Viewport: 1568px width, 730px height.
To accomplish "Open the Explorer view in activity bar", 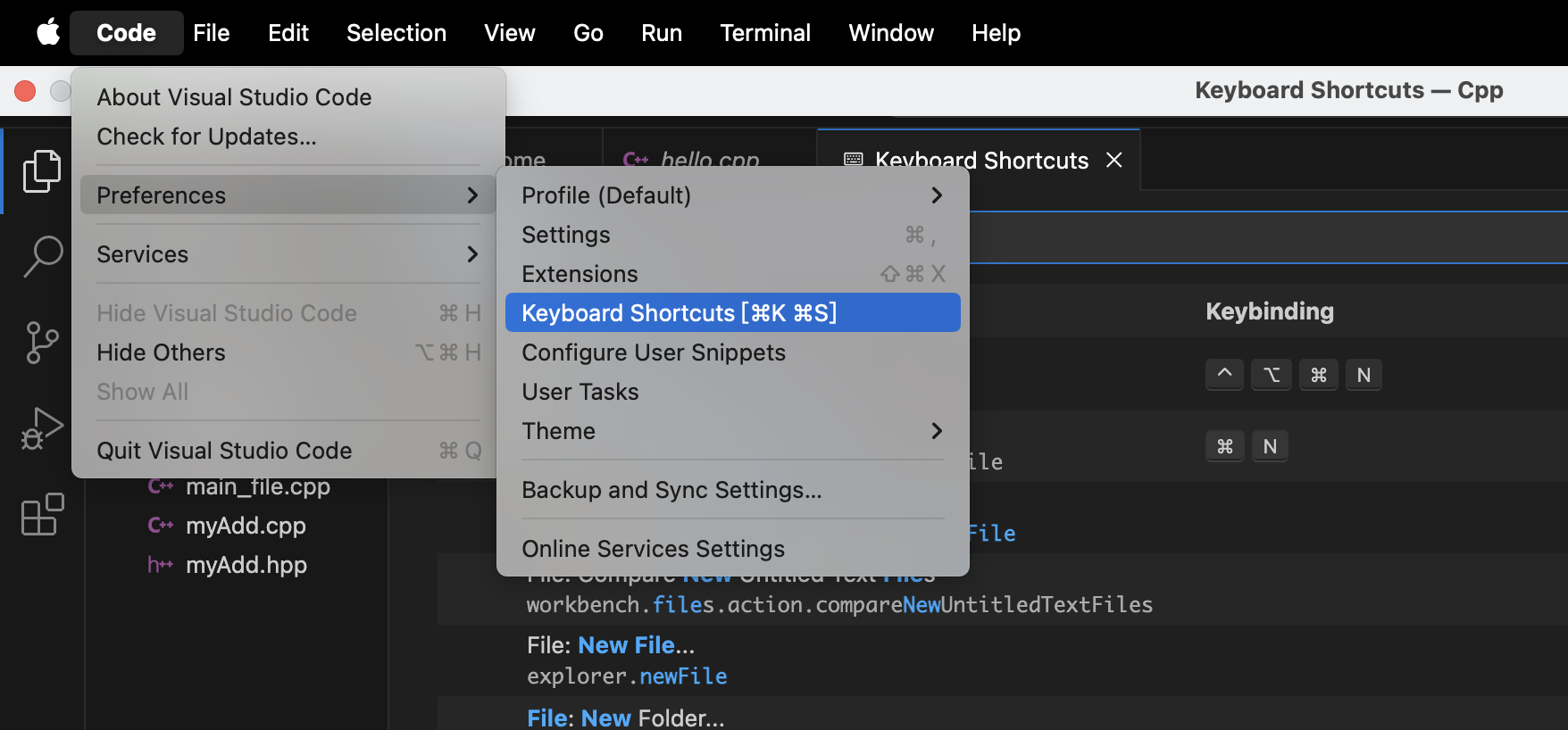I will [42, 170].
